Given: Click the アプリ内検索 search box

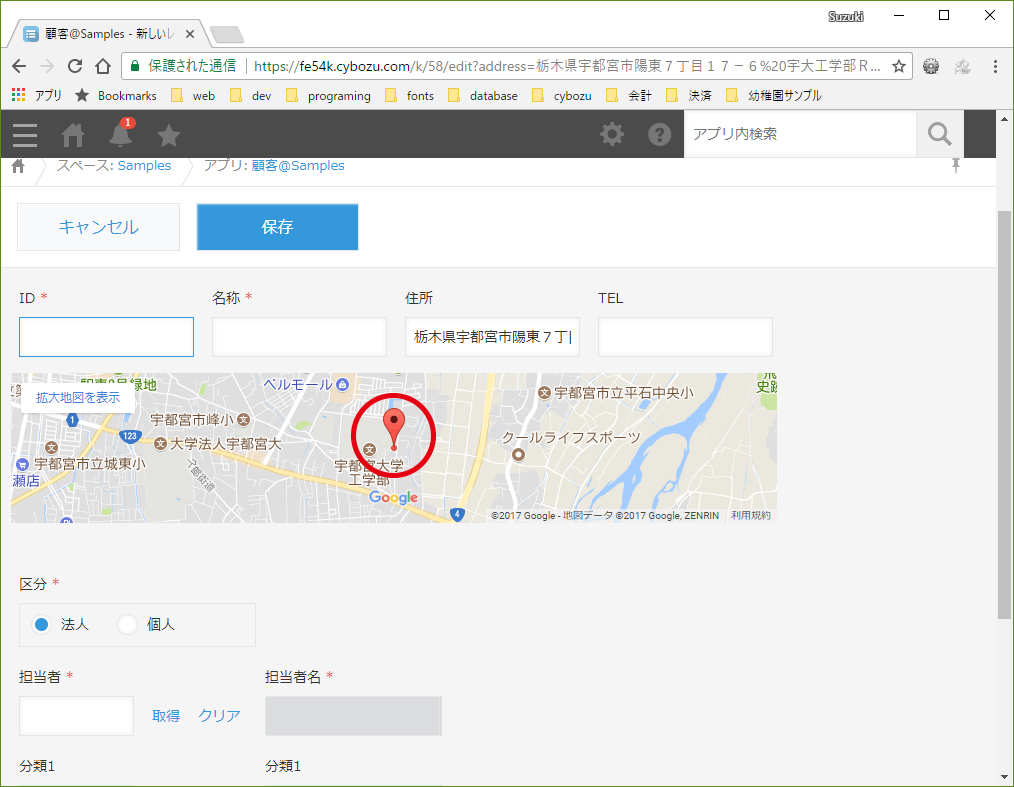Looking at the screenshot, I should click(800, 134).
